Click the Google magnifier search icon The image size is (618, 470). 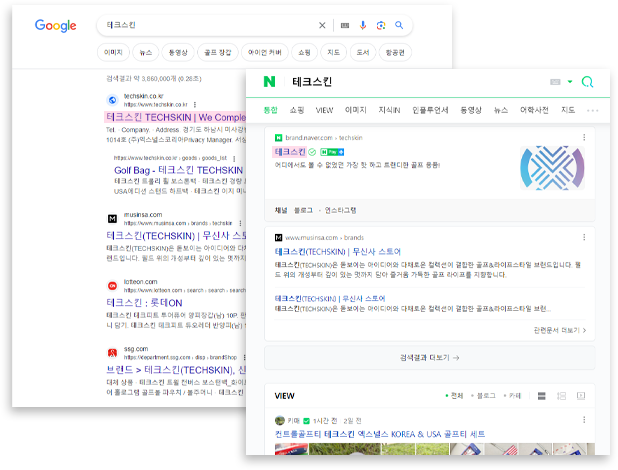(399, 25)
